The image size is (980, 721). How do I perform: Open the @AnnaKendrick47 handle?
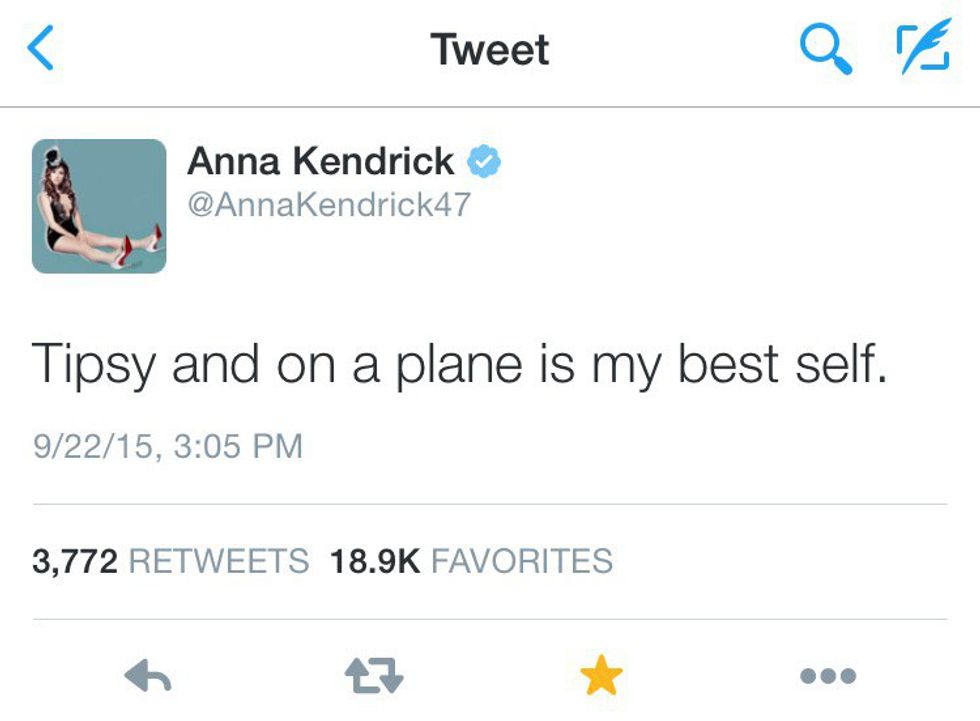[x=329, y=204]
